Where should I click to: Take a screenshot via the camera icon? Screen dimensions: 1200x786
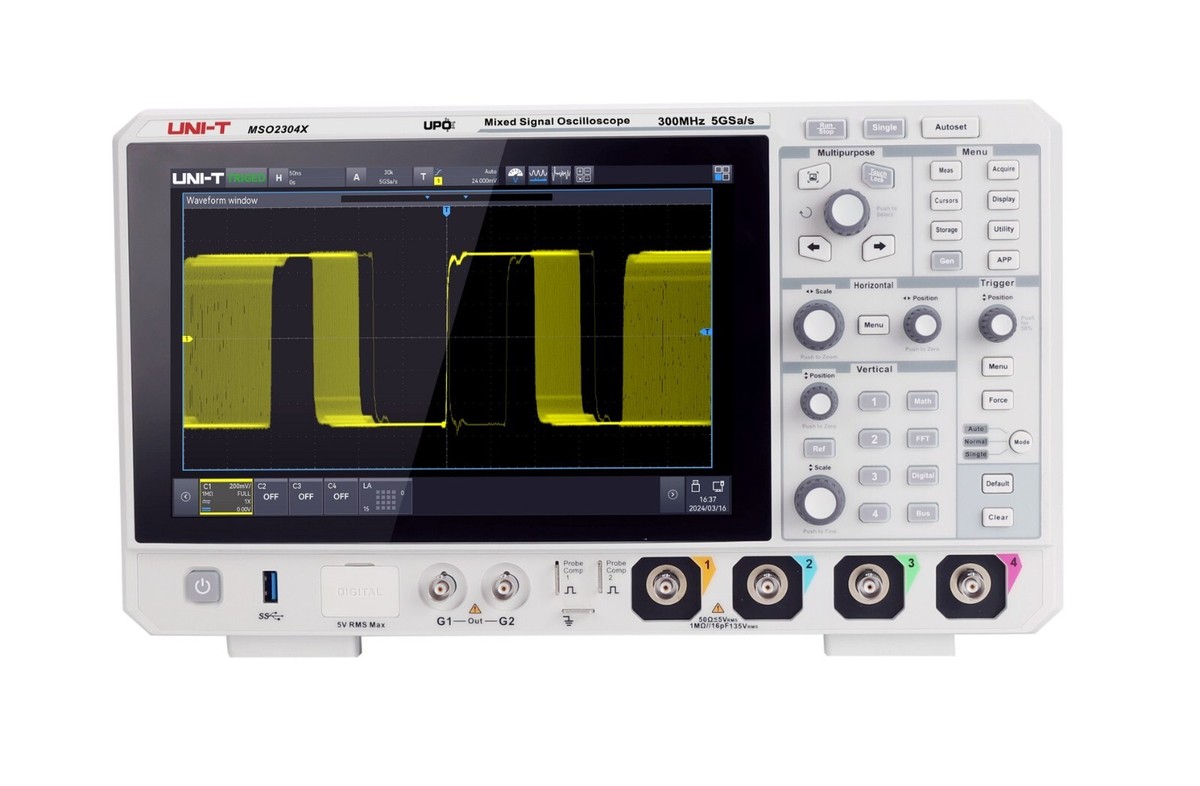[x=716, y=488]
